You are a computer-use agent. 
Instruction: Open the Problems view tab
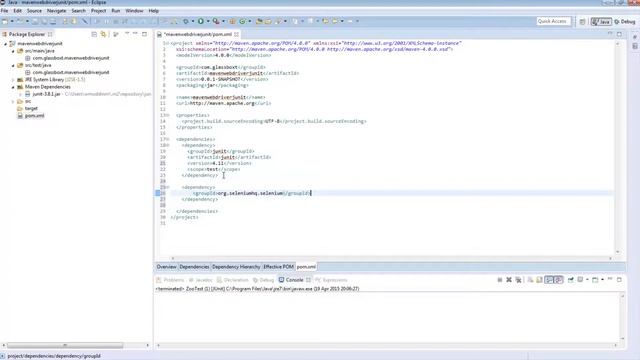(x=170, y=280)
